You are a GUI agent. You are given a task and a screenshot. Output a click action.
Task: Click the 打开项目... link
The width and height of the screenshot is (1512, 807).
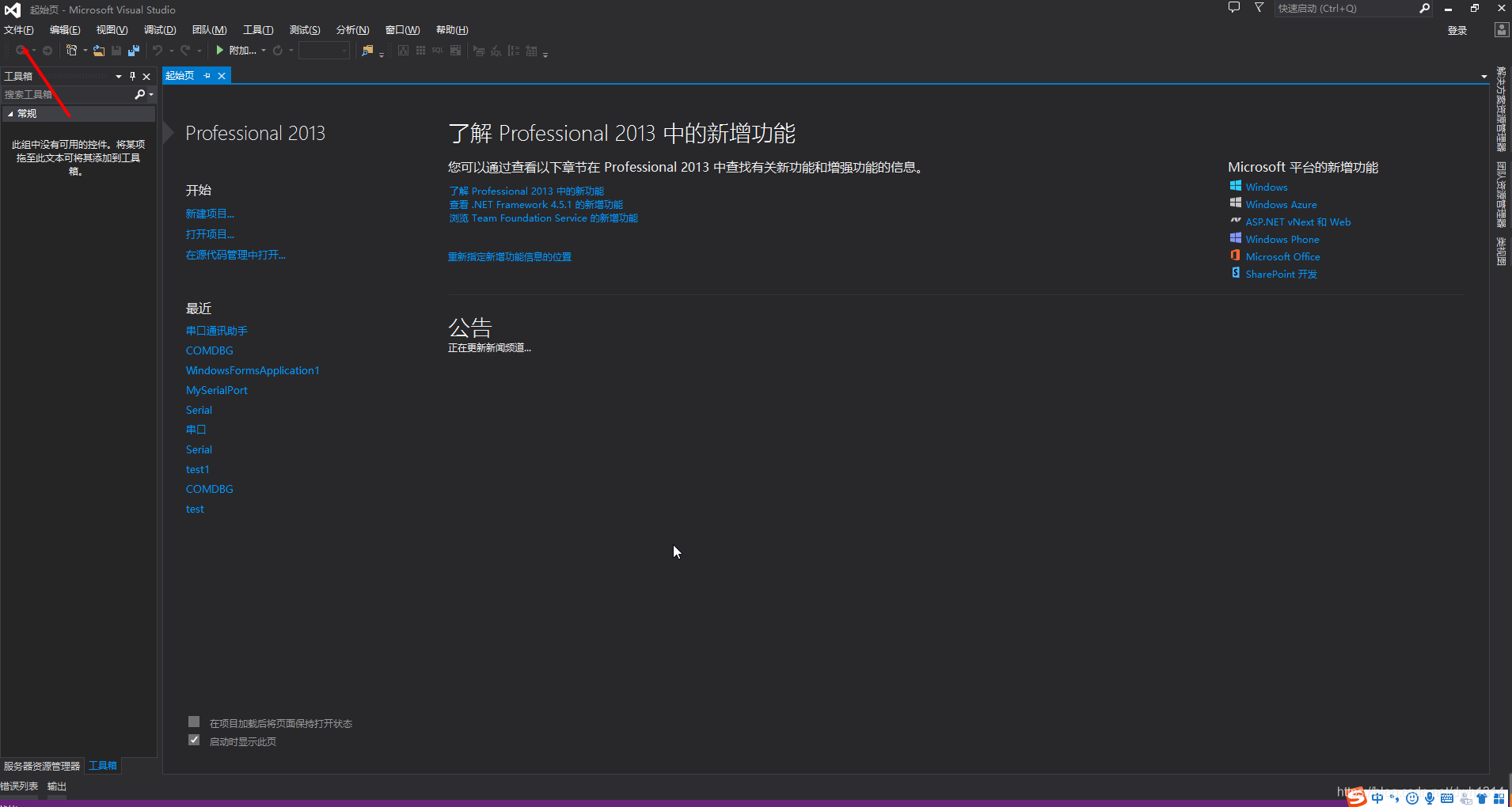click(210, 234)
